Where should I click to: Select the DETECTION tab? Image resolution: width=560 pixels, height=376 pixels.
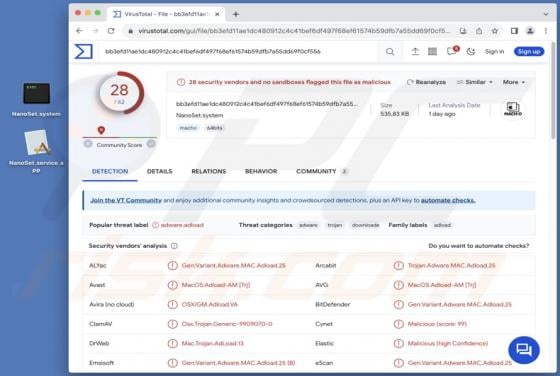coord(110,171)
